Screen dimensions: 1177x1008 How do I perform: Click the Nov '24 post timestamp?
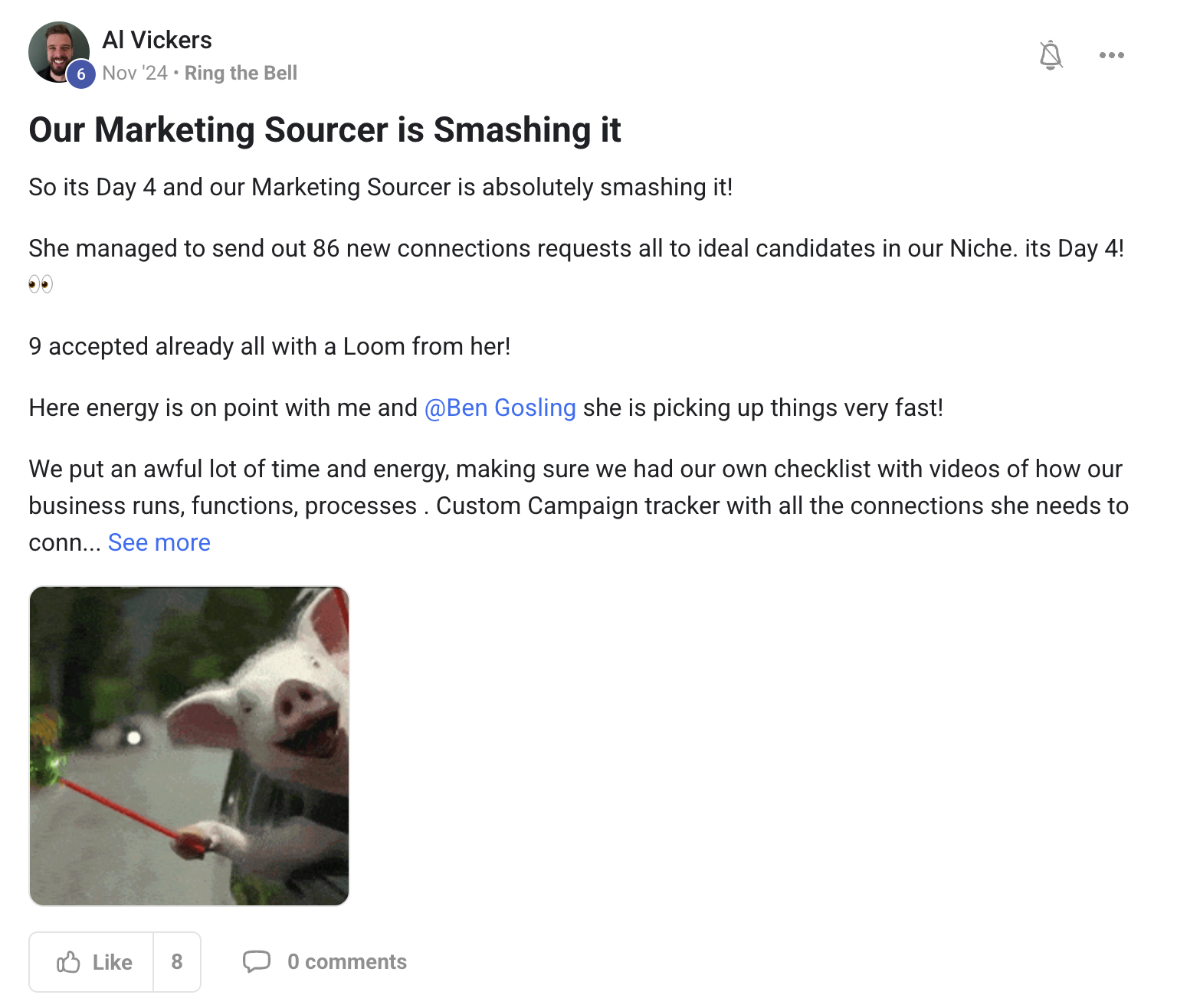[x=135, y=73]
